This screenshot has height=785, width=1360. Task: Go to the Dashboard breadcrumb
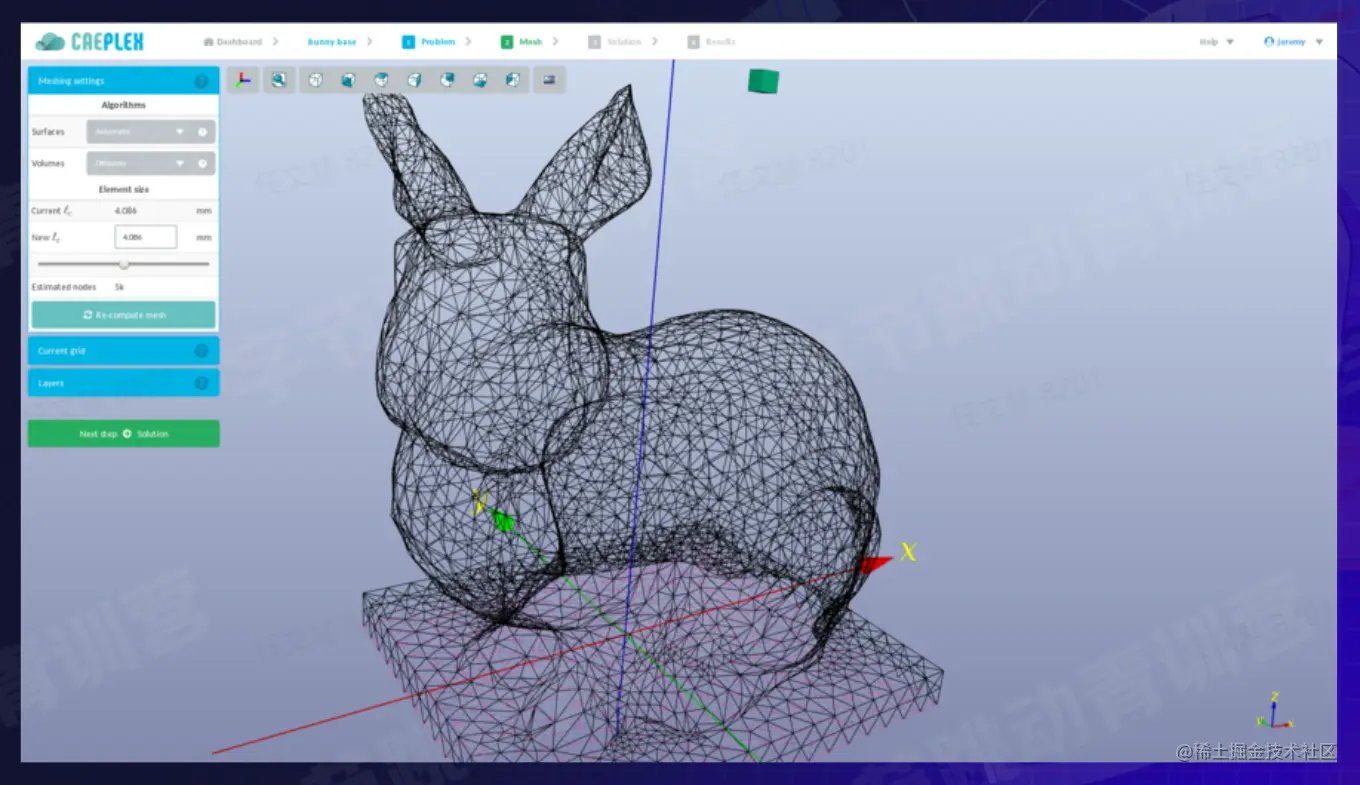pos(232,42)
